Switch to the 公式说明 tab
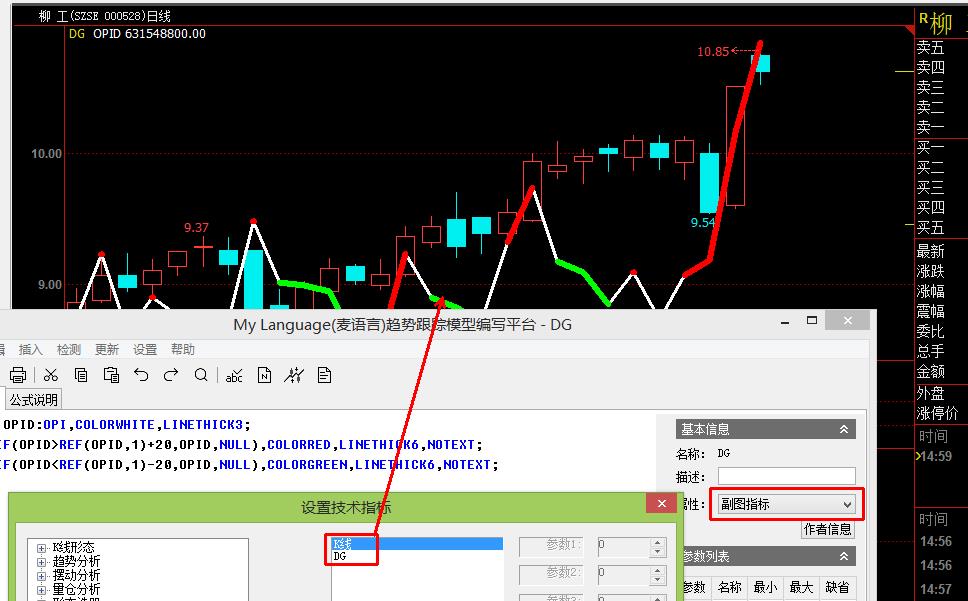Image resolution: width=968 pixels, height=601 pixels. pos(34,399)
